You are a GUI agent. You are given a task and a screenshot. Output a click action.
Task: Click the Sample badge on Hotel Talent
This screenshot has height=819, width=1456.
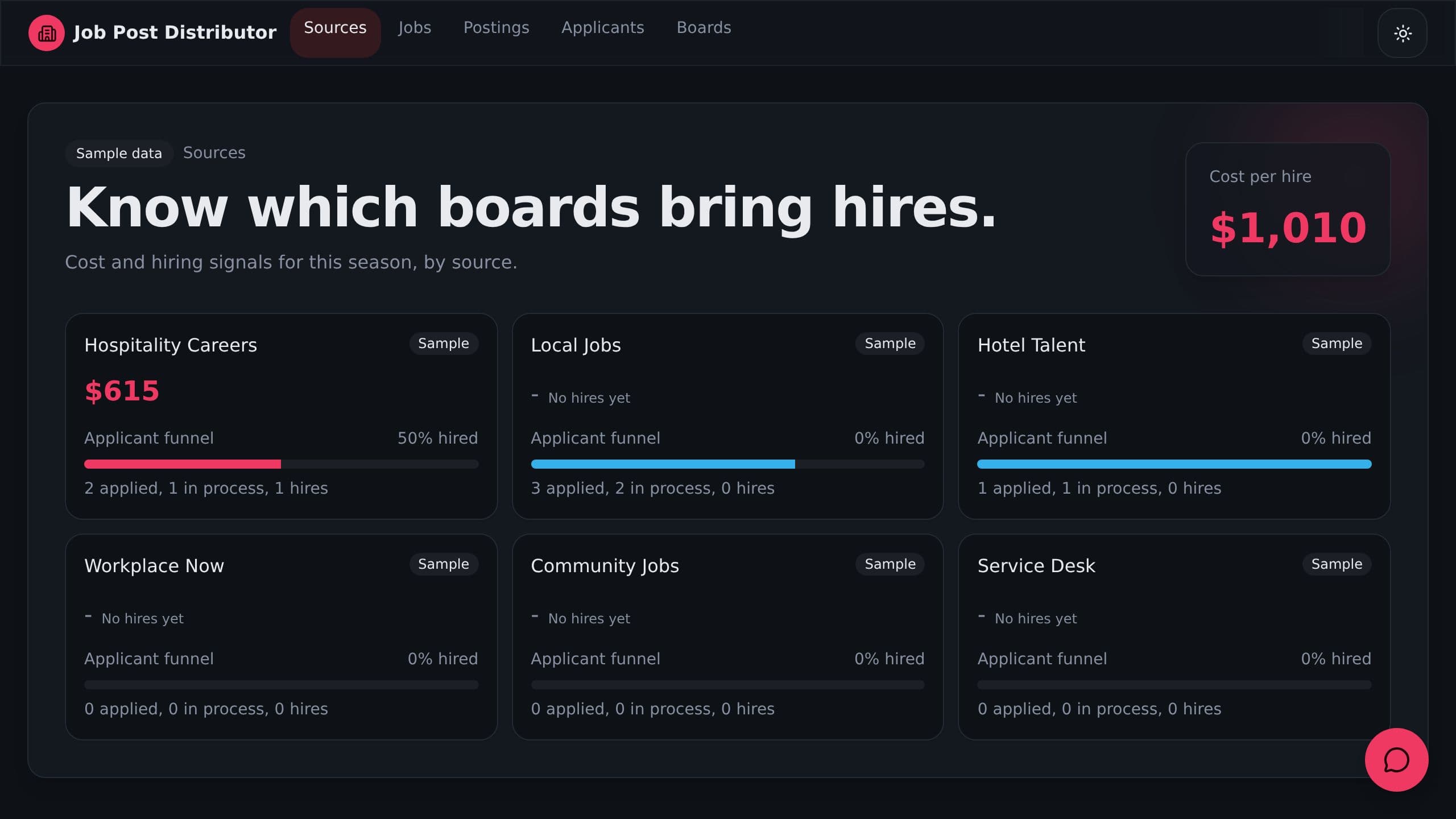coord(1337,344)
